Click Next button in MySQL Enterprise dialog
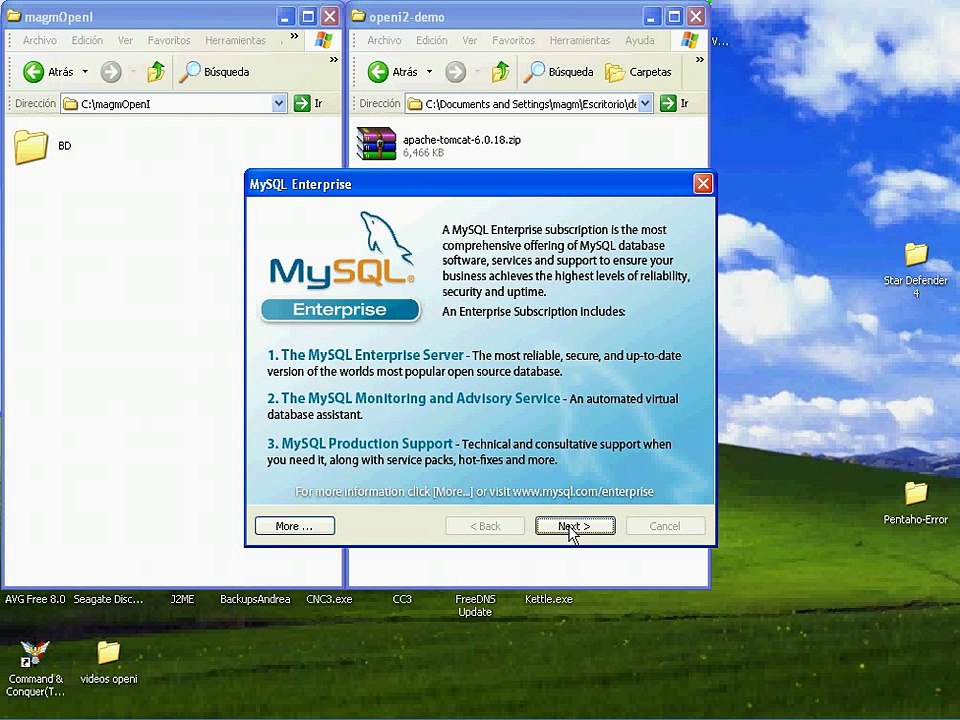Image resolution: width=960 pixels, height=720 pixels. click(x=575, y=526)
